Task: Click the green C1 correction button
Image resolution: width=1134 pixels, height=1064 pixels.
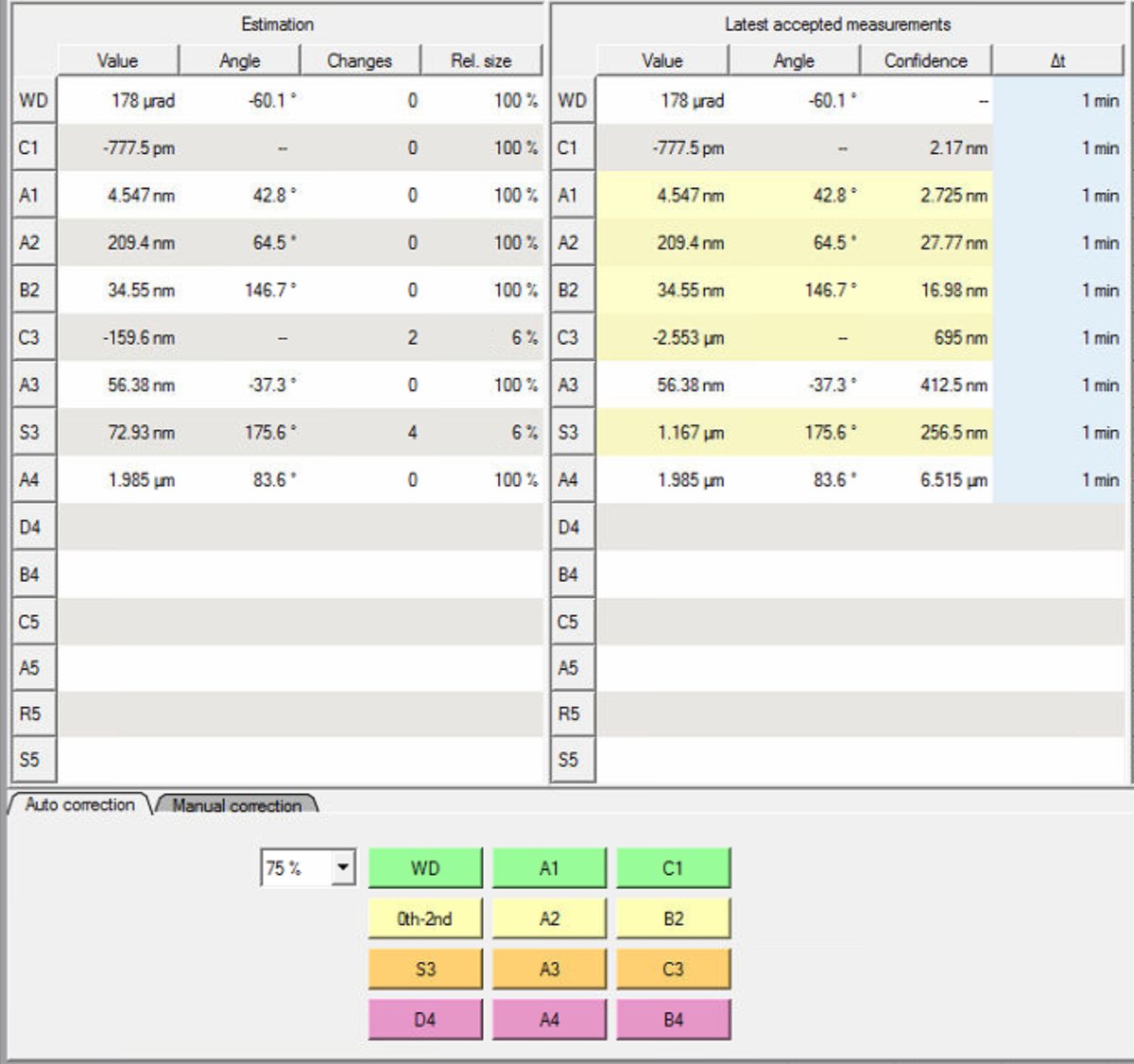Action: click(x=673, y=867)
